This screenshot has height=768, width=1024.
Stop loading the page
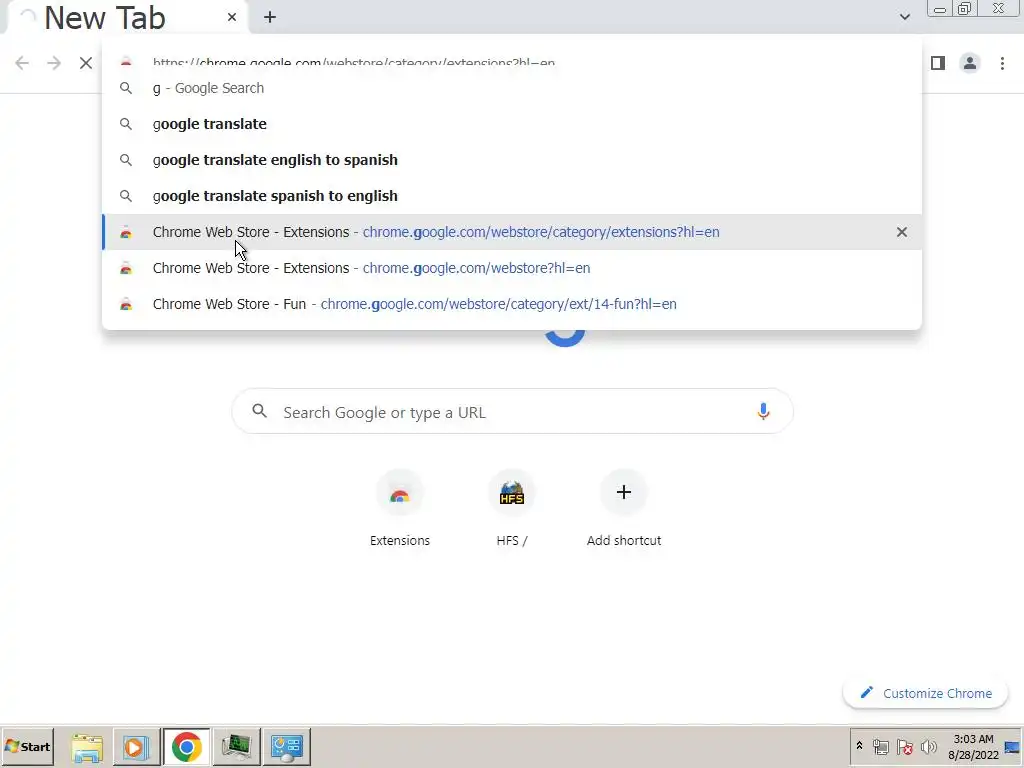click(86, 63)
